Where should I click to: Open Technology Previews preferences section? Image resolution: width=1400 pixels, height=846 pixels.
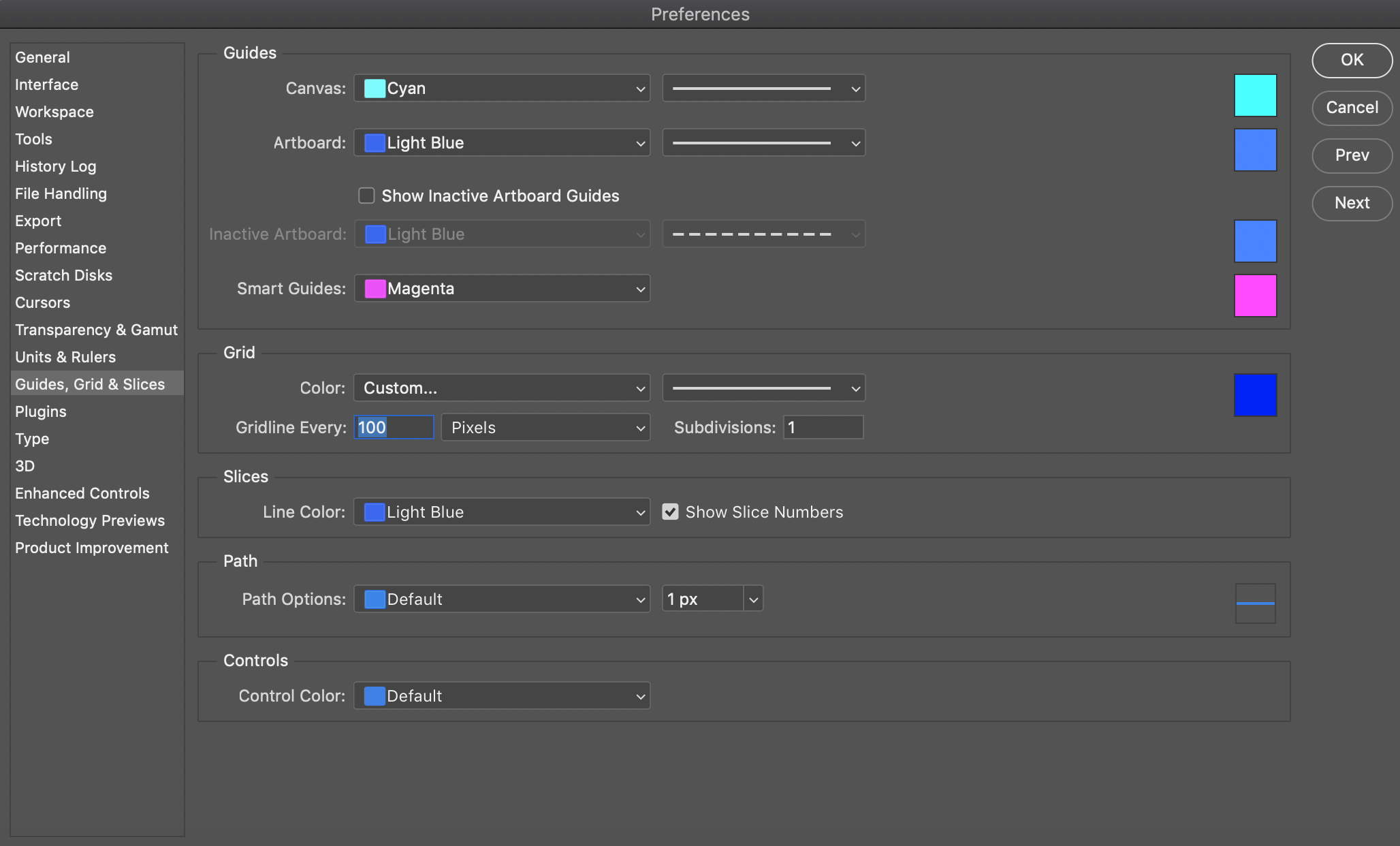tap(90, 520)
